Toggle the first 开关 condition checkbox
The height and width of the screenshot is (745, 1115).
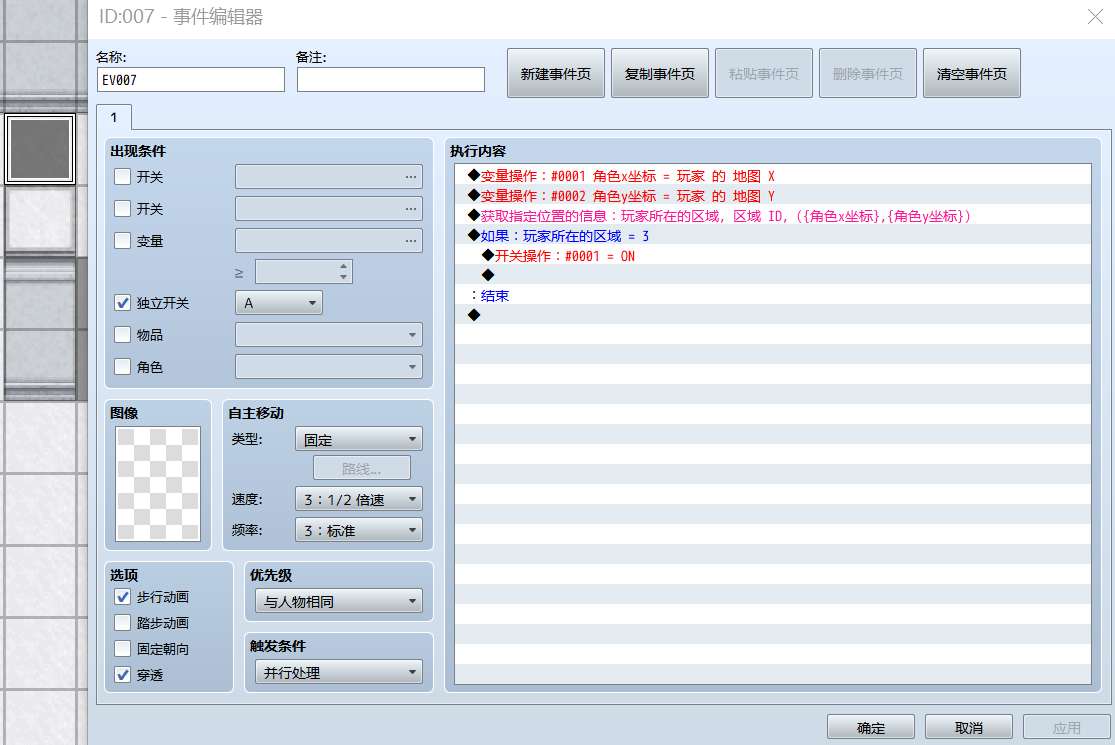click(x=122, y=176)
